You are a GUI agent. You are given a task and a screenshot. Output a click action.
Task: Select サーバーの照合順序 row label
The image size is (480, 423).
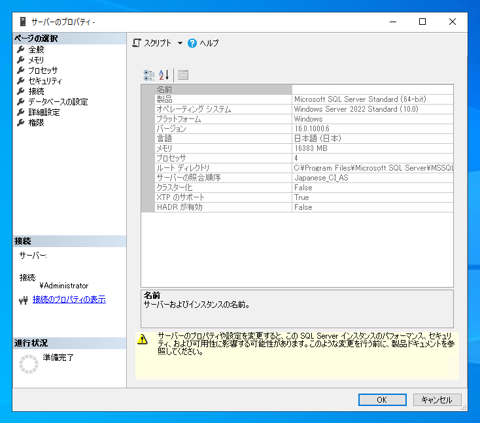pos(189,178)
